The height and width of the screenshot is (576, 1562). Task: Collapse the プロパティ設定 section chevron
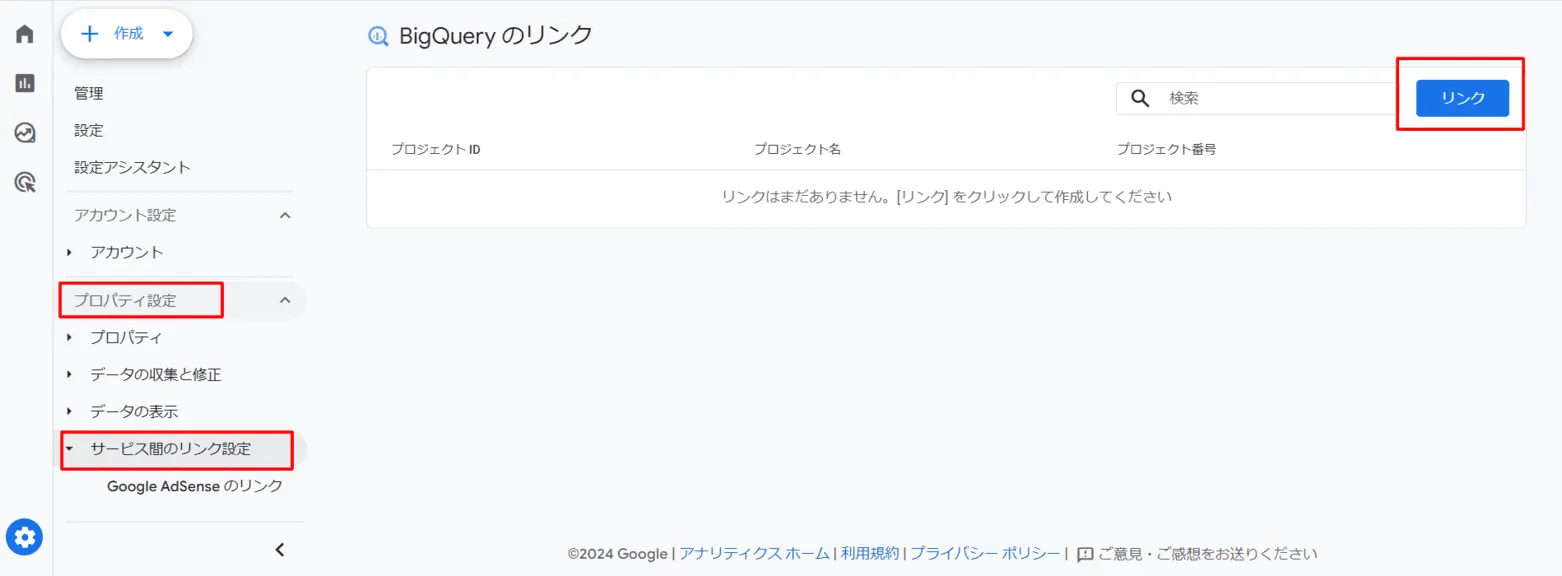[x=285, y=300]
